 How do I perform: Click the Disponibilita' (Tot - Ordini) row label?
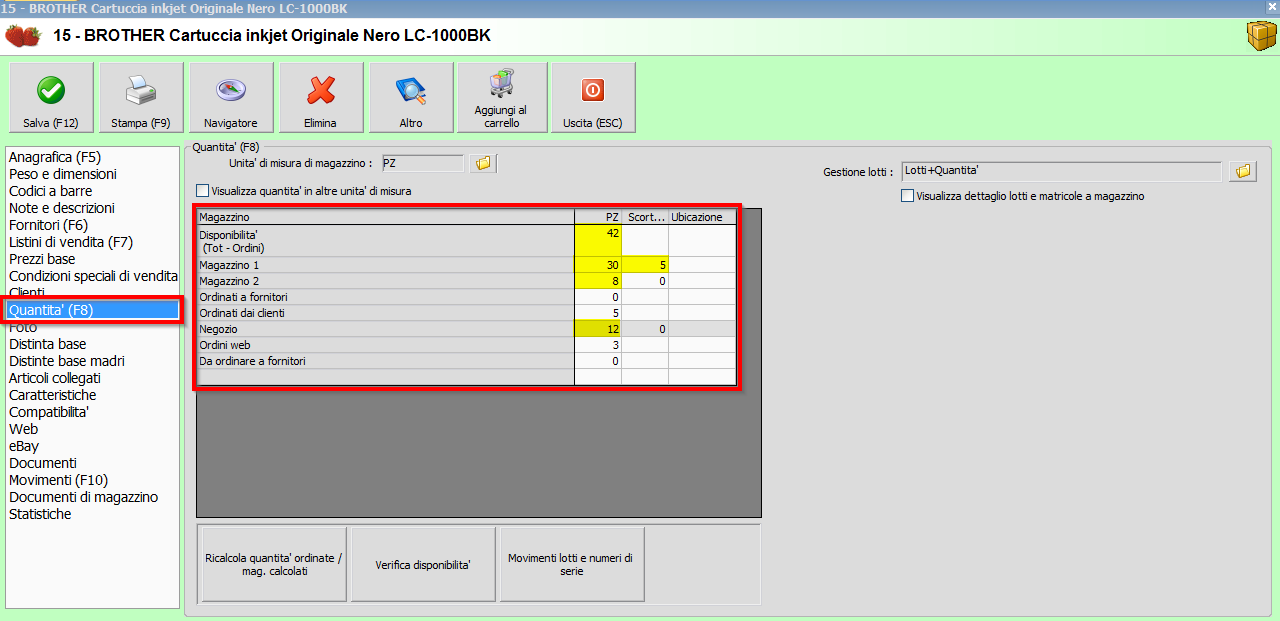tap(386, 240)
